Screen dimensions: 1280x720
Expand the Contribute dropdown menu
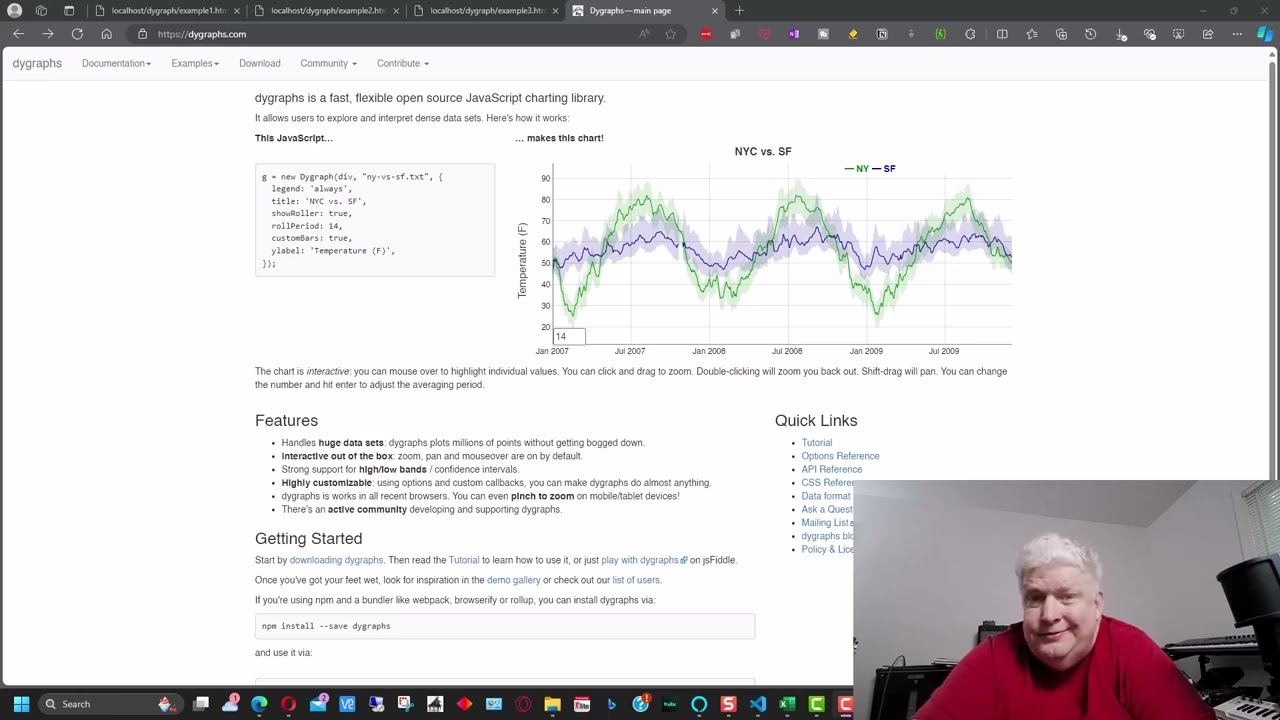tap(403, 63)
